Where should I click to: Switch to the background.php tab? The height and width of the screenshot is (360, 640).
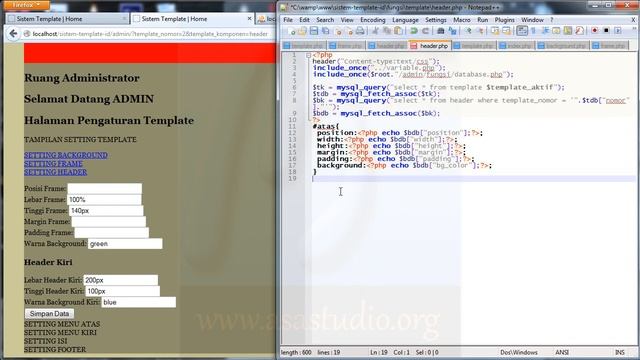pos(562,46)
